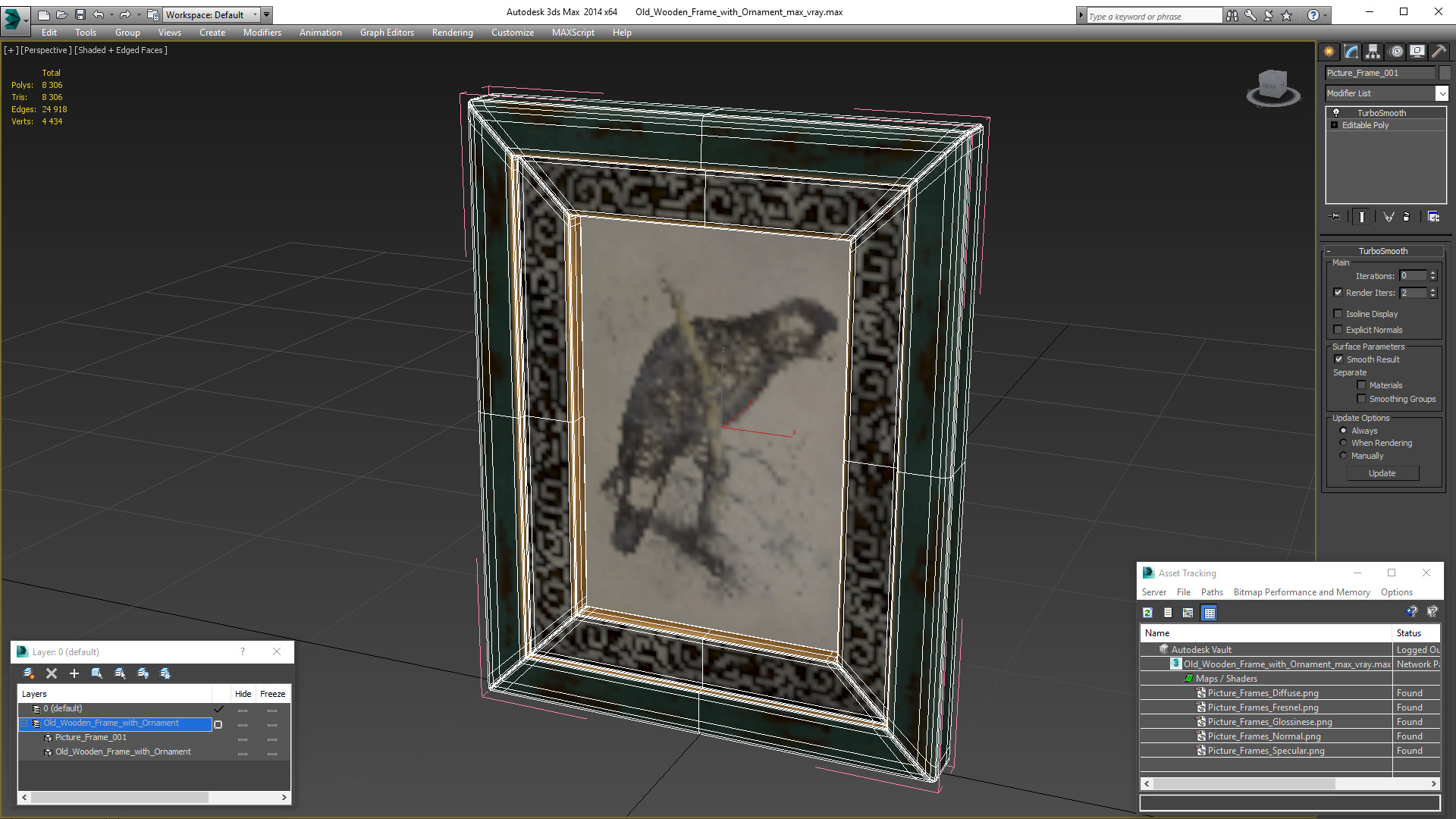Select the Always update radio option
Image resolution: width=1456 pixels, height=819 pixels.
pyautogui.click(x=1343, y=431)
